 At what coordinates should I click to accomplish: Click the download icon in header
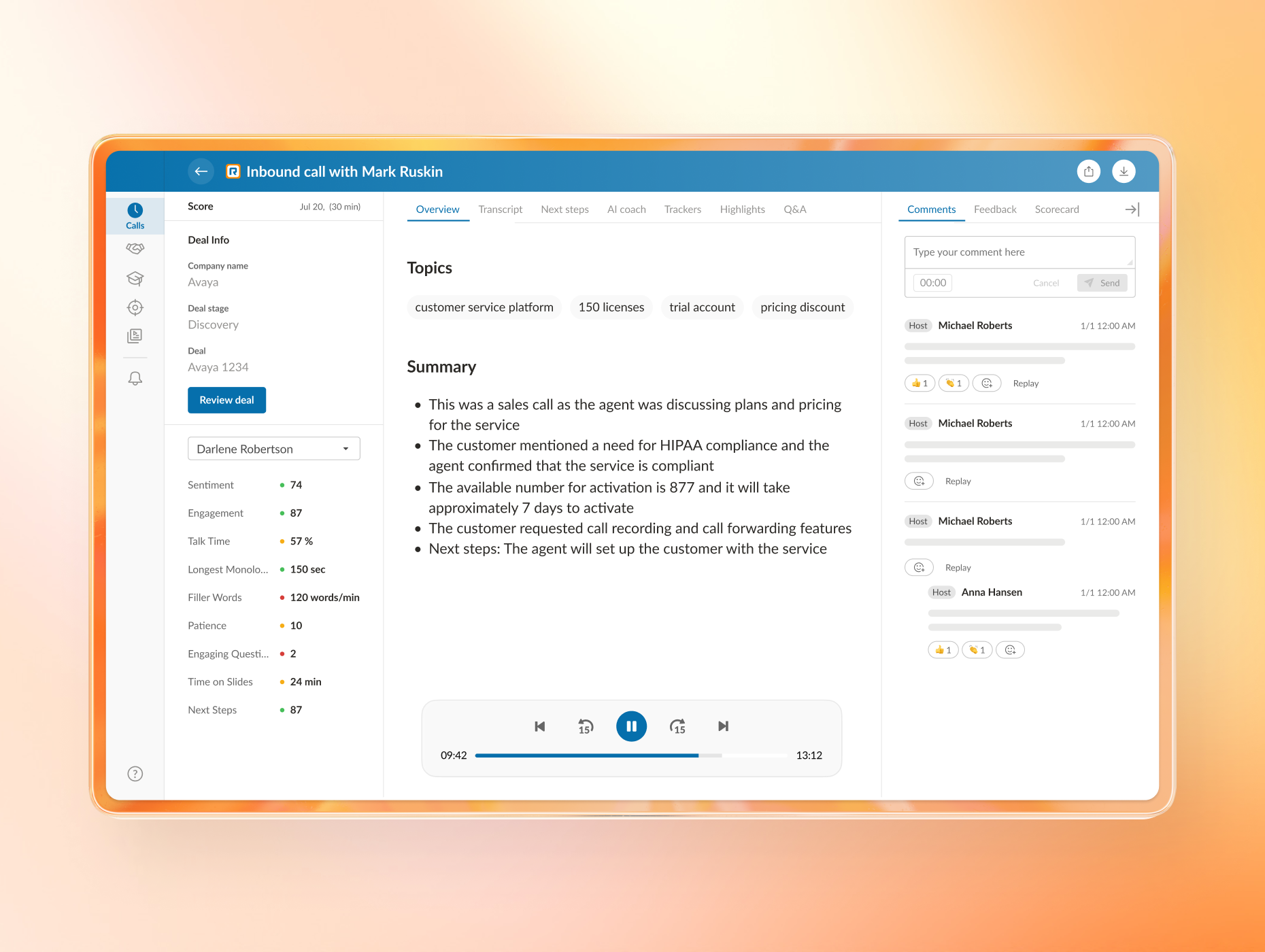coord(1124,171)
